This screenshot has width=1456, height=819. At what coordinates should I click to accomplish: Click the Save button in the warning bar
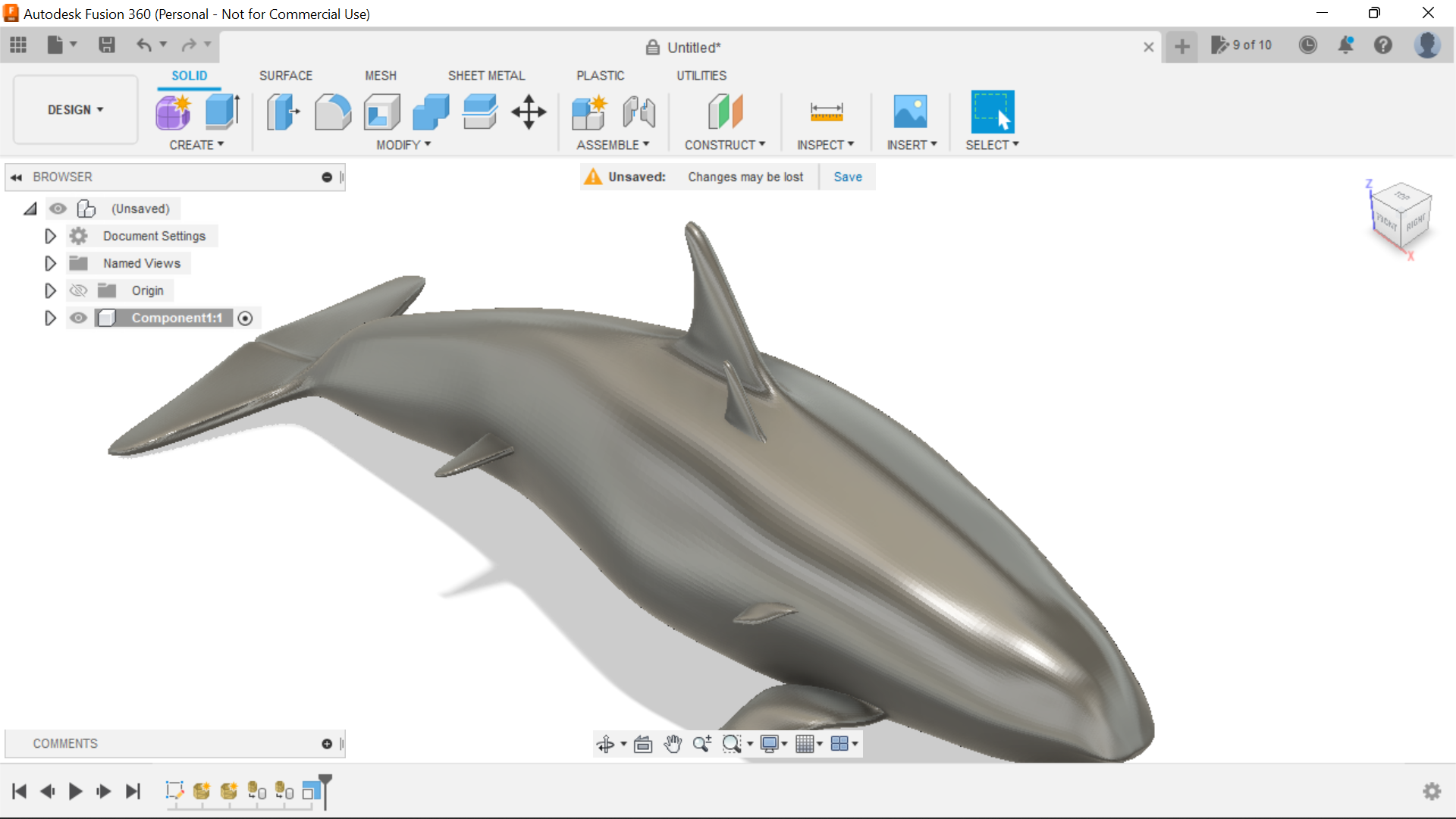(848, 177)
